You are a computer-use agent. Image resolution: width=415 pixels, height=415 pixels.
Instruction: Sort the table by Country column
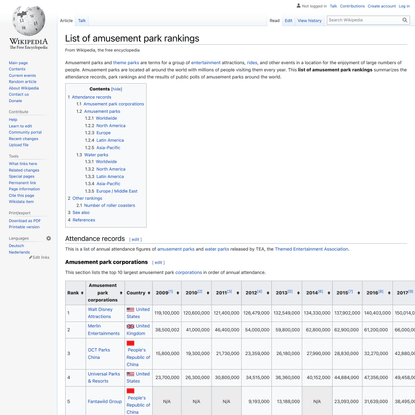pos(149,293)
